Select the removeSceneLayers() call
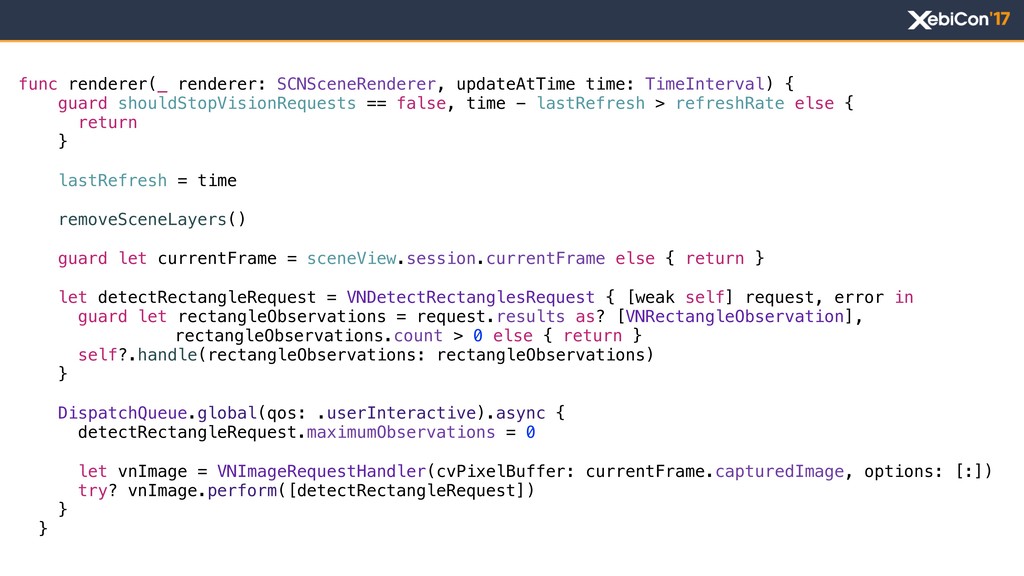1024x576 pixels. point(152,219)
